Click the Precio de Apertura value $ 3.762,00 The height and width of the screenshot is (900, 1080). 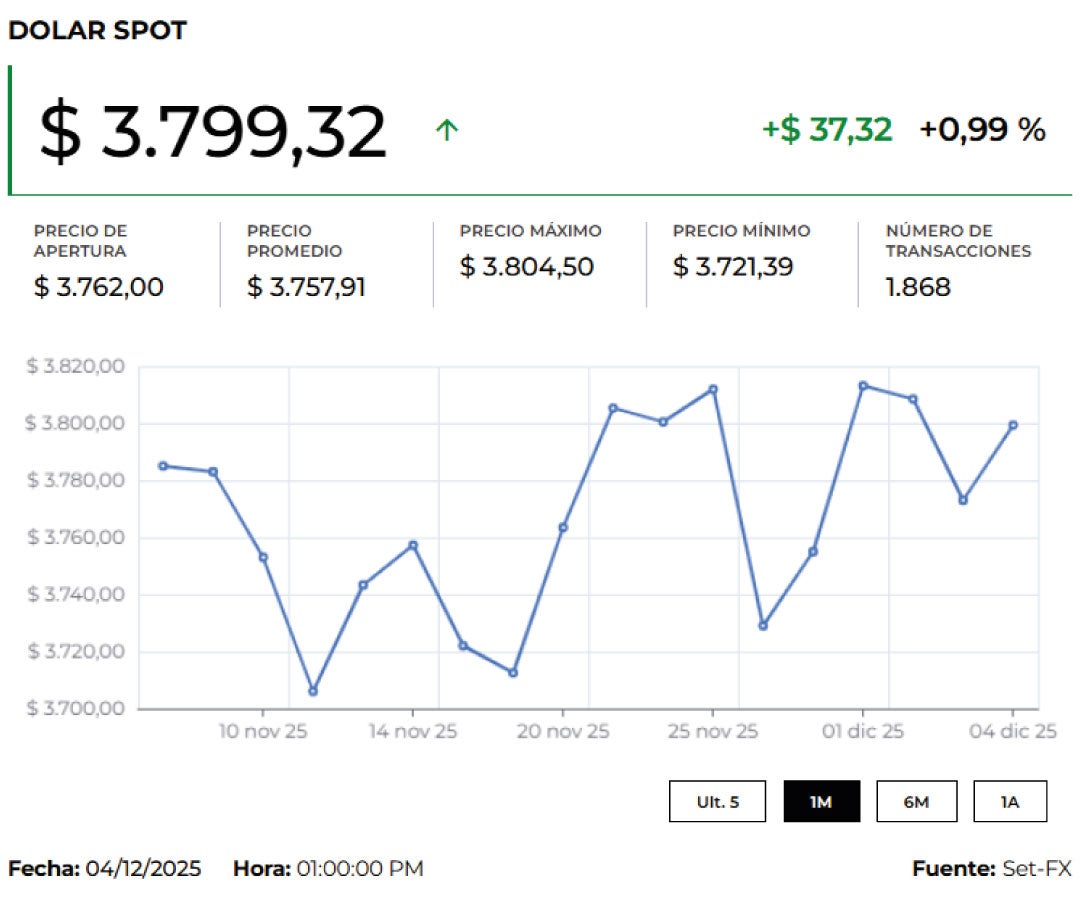(x=99, y=287)
